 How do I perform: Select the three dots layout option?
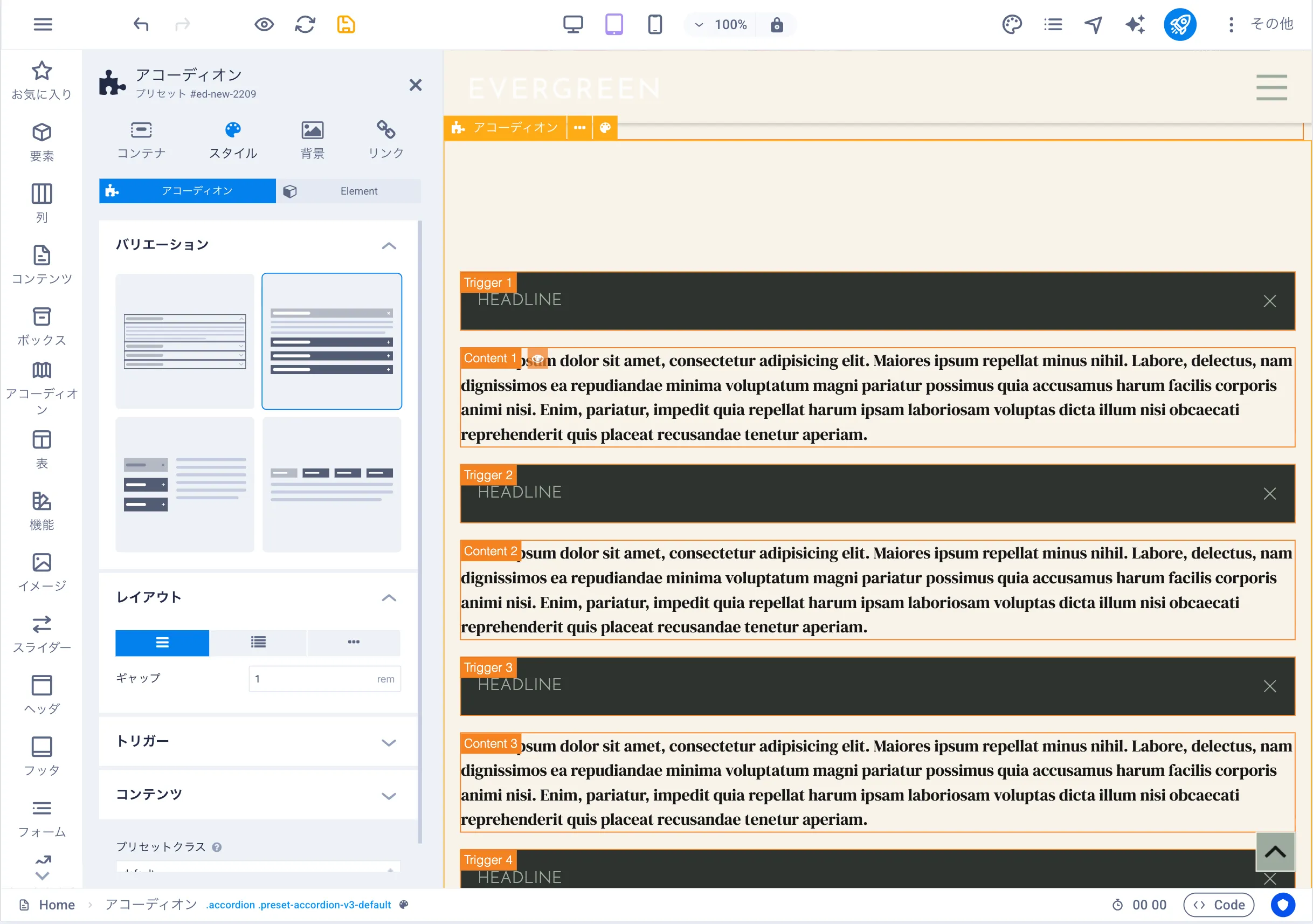354,643
